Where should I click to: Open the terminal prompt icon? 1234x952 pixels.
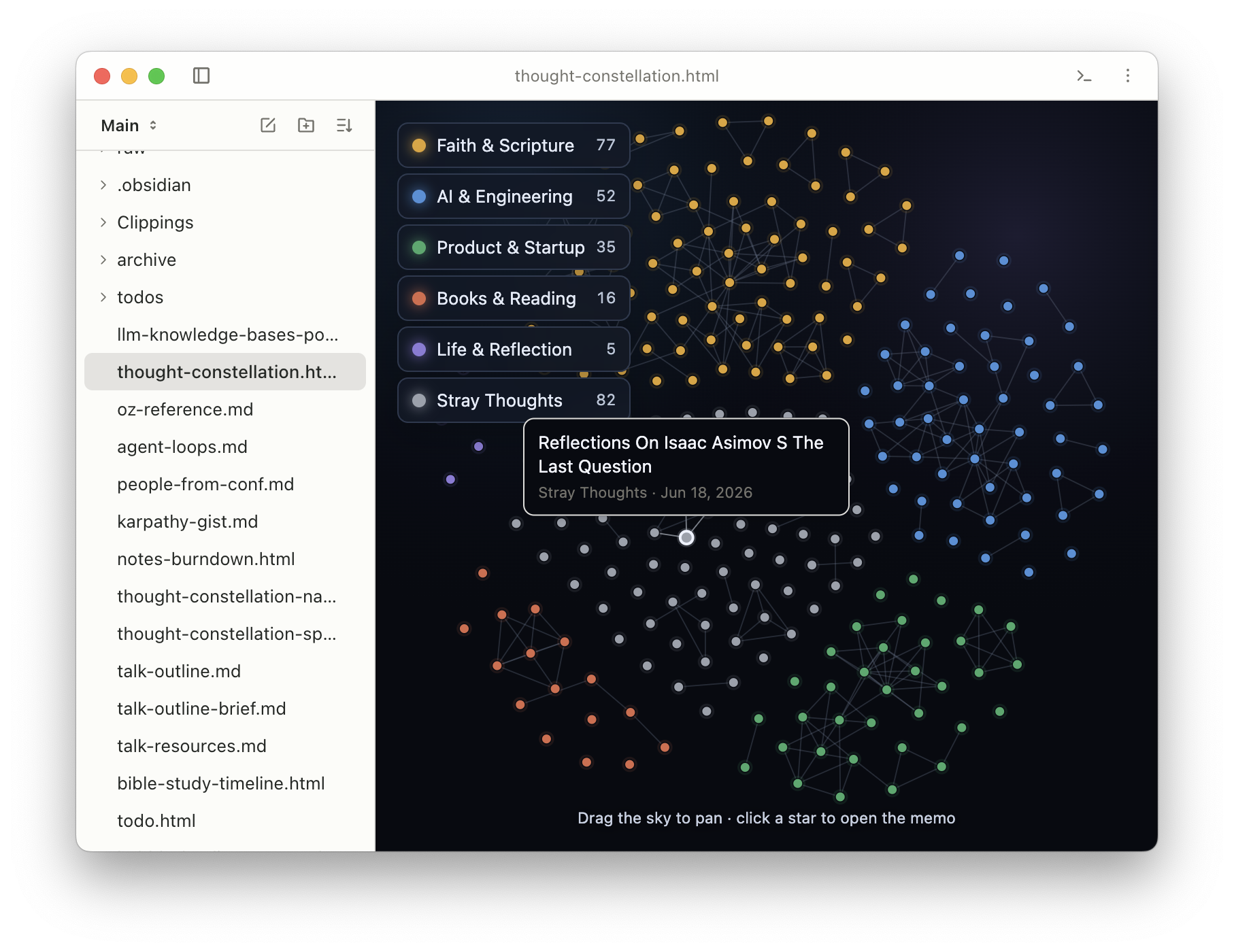click(1084, 75)
